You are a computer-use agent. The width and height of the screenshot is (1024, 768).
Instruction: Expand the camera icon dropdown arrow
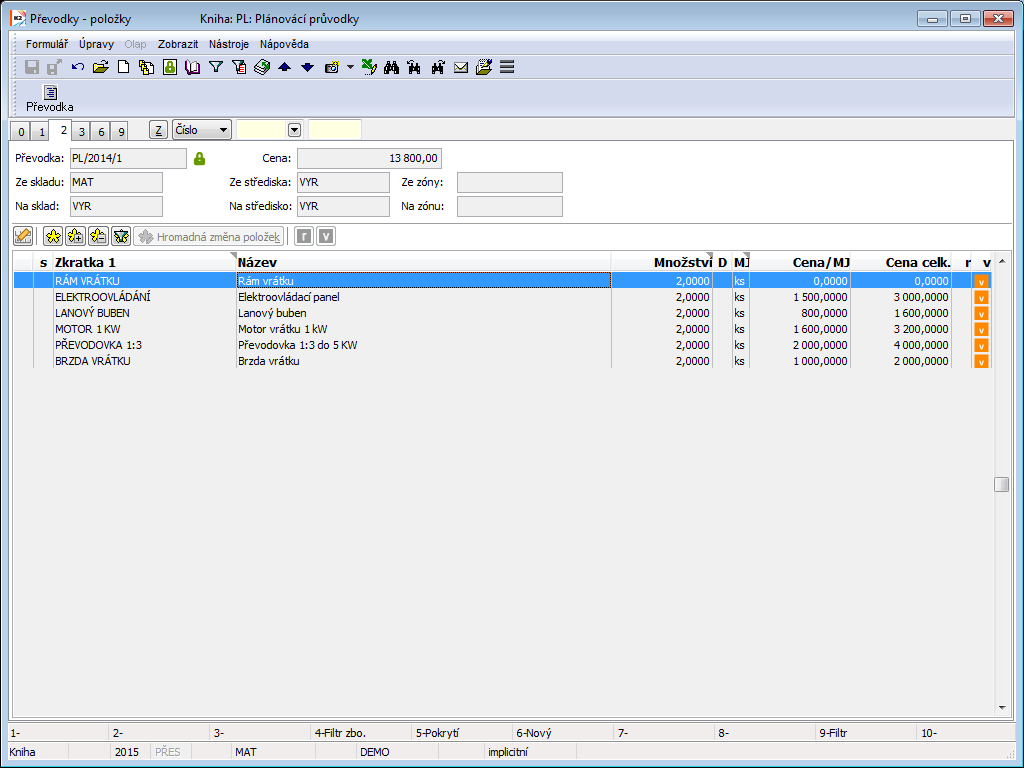(x=350, y=67)
